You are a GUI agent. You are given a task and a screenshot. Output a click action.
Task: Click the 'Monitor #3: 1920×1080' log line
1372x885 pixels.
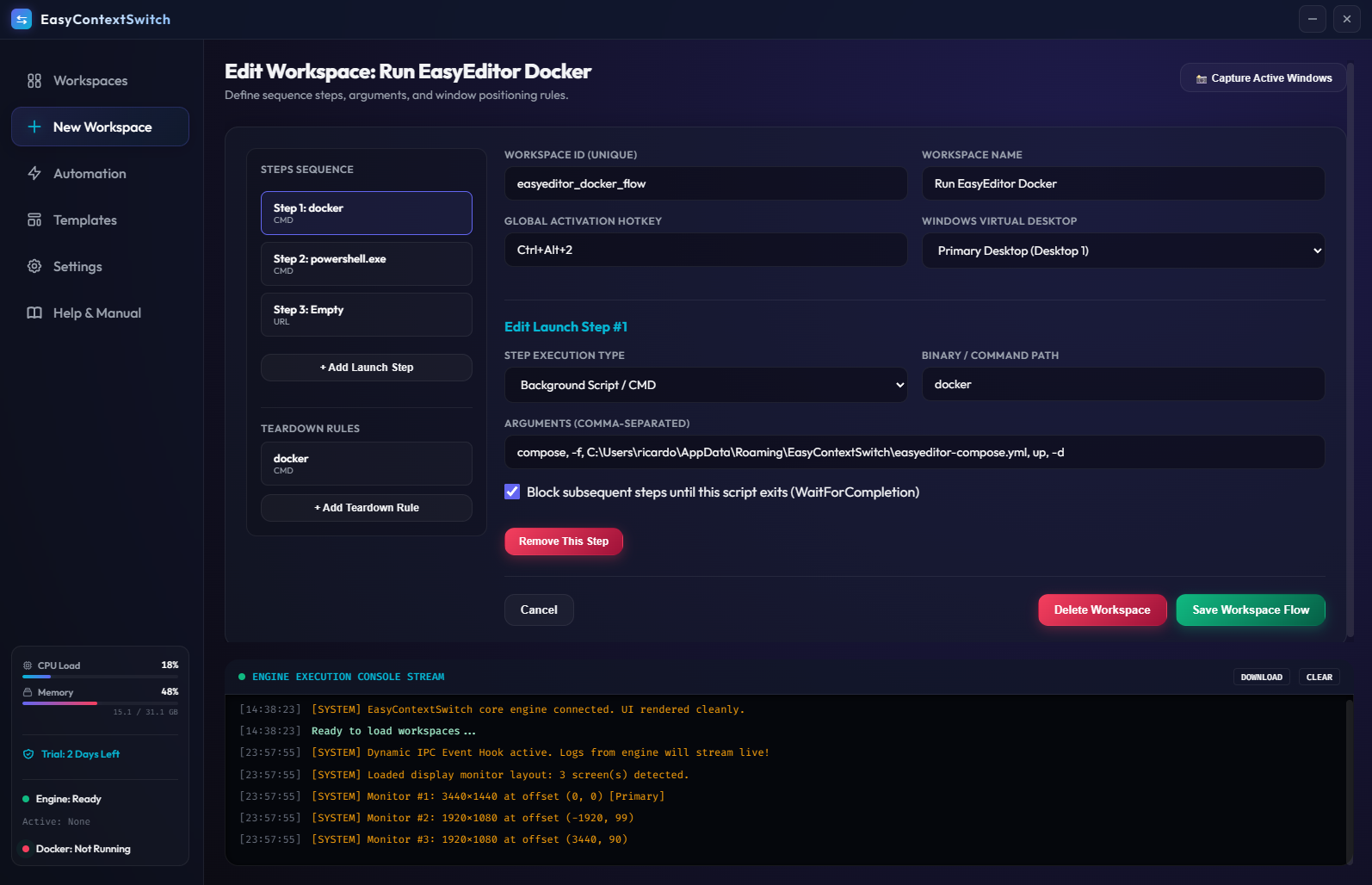click(469, 839)
